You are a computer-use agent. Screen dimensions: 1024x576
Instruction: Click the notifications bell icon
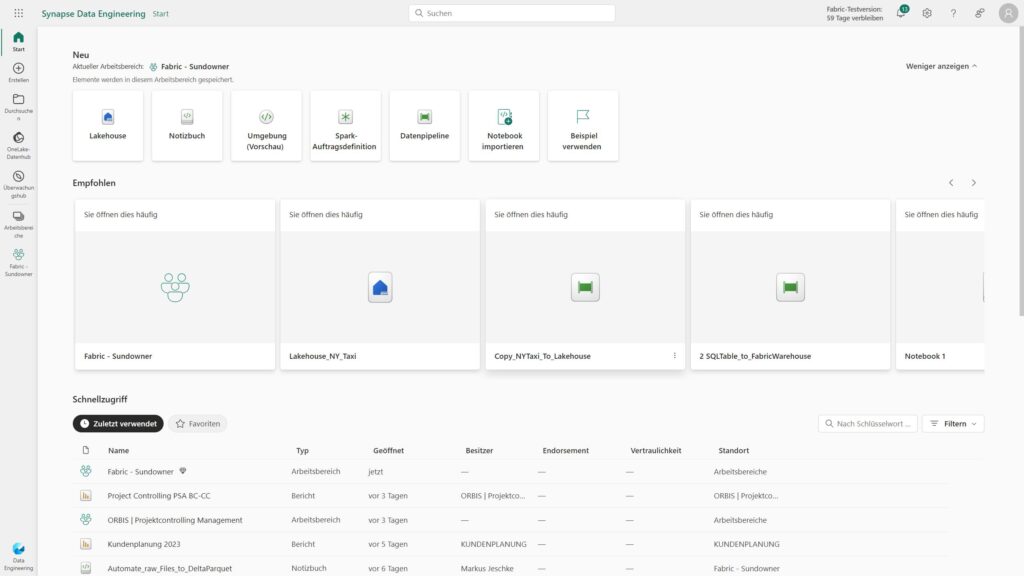901,13
